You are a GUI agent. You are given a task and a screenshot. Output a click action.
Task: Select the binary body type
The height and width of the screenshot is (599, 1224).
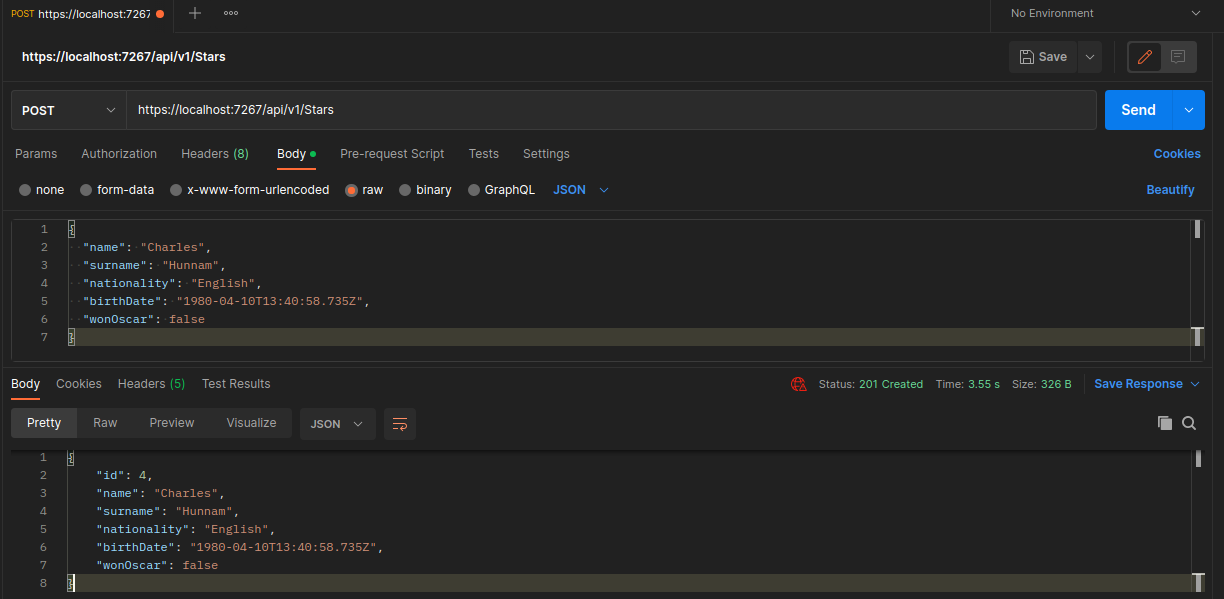[425, 190]
